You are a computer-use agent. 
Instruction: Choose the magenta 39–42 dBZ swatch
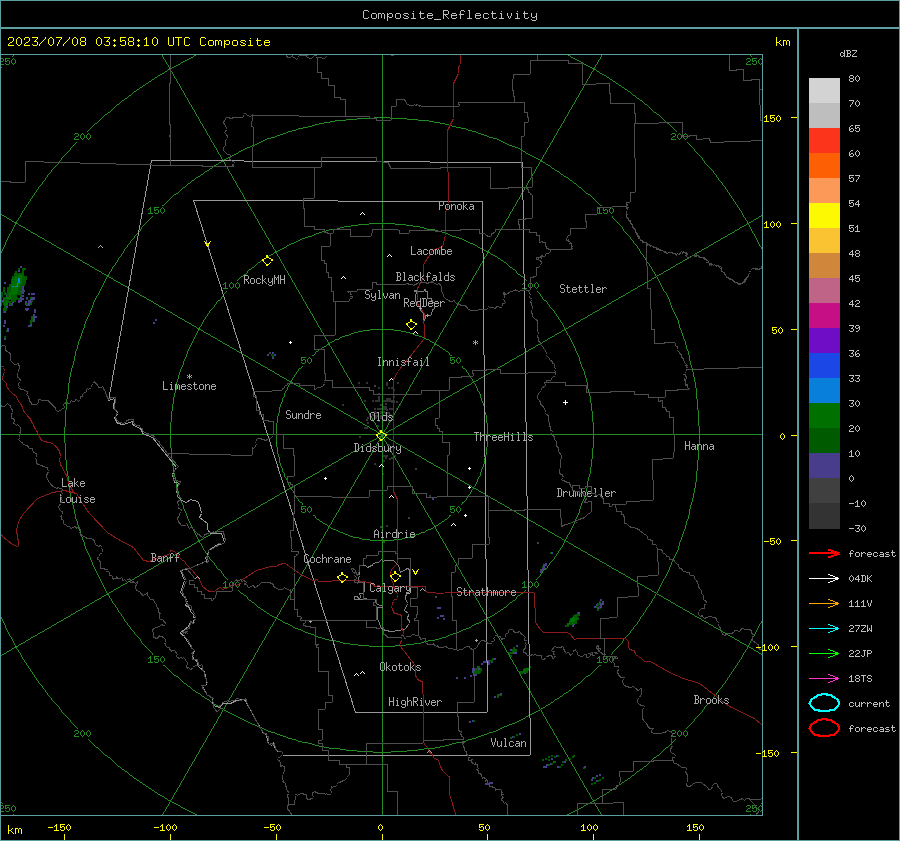point(824,316)
